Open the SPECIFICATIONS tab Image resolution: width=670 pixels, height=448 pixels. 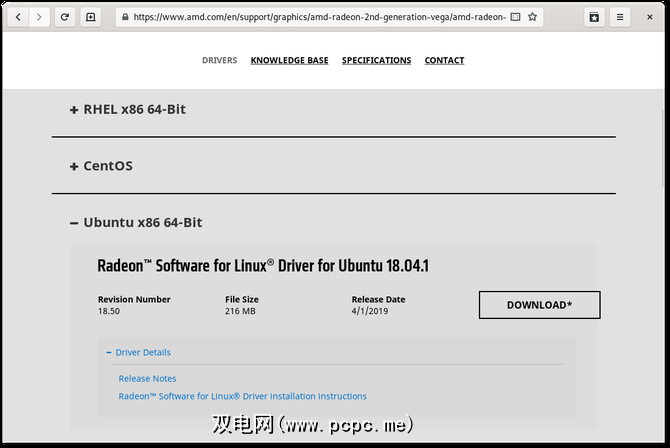376,60
